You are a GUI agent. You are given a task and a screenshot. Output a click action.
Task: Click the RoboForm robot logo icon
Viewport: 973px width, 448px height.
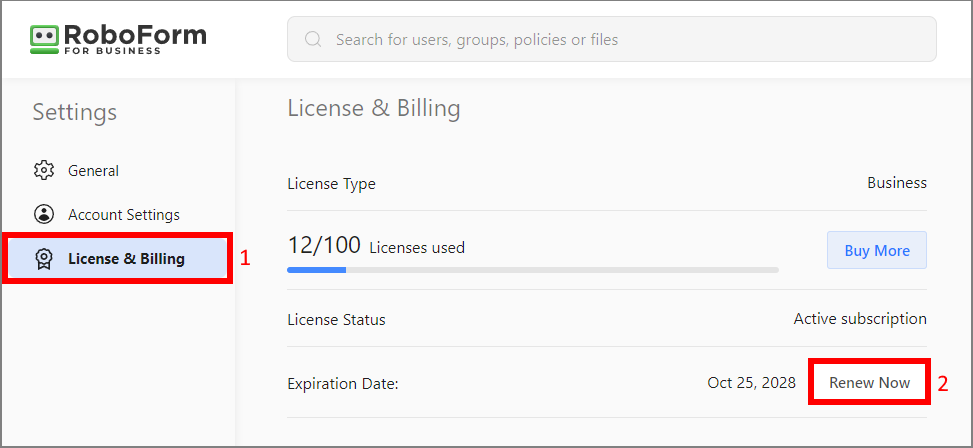pos(45,38)
